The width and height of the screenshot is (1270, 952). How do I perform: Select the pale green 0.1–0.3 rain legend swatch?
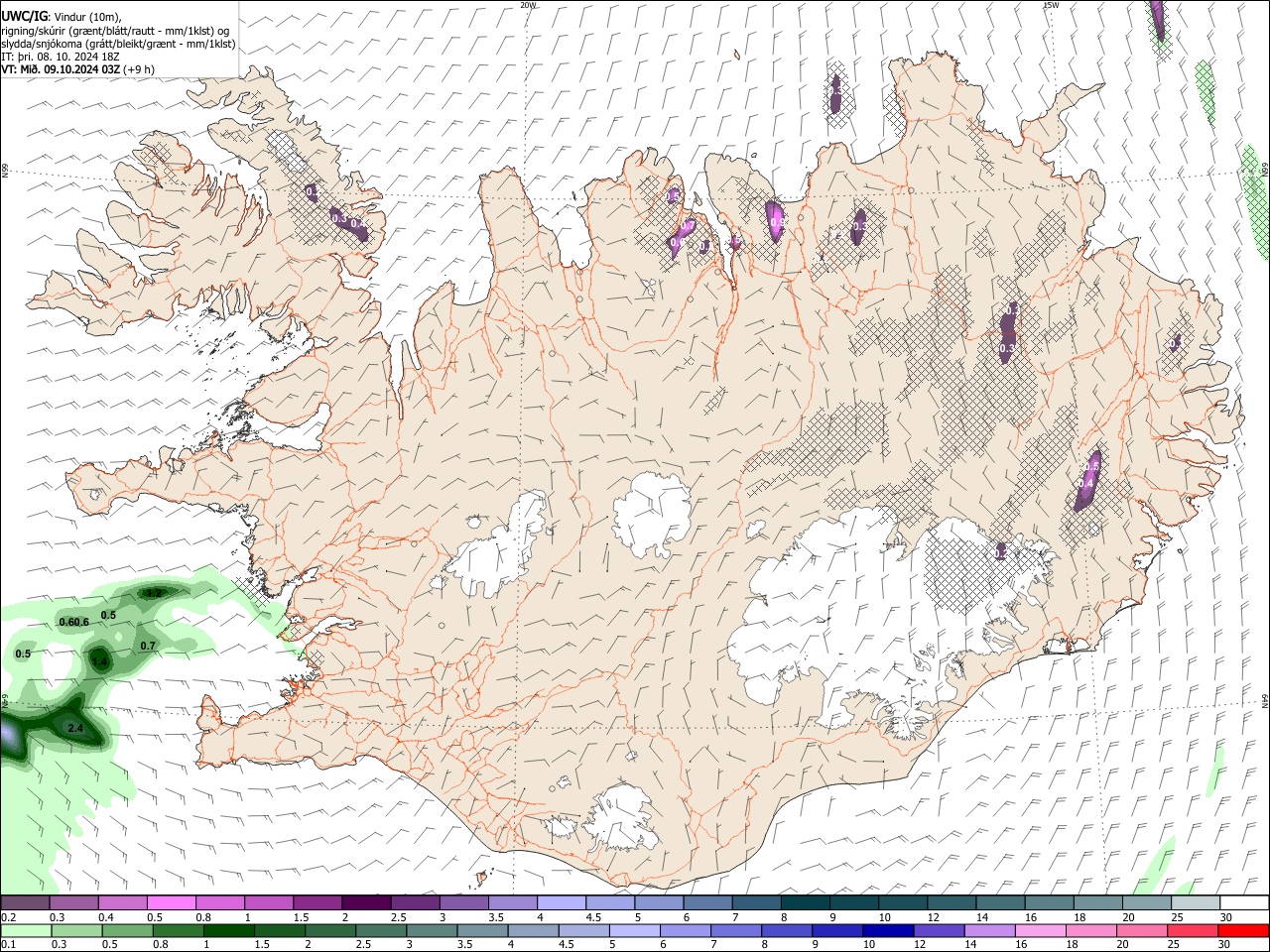pos(26,930)
